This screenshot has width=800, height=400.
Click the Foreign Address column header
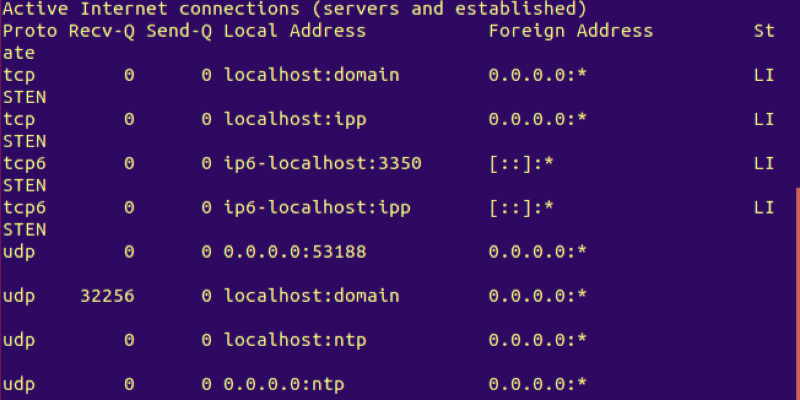pyautogui.click(x=570, y=31)
